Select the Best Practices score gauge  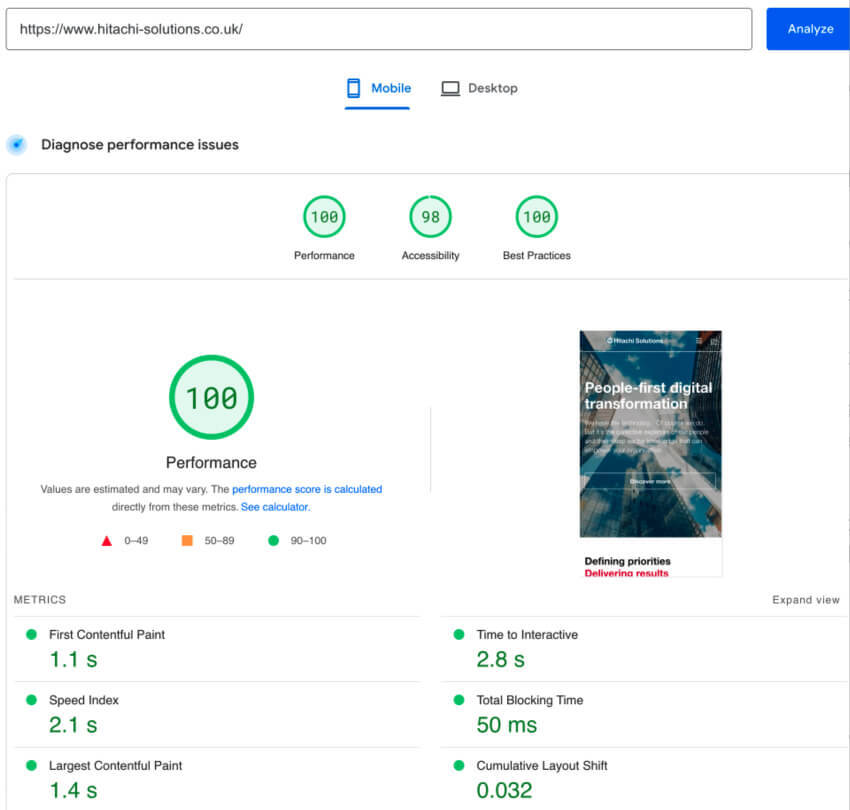[x=536, y=217]
